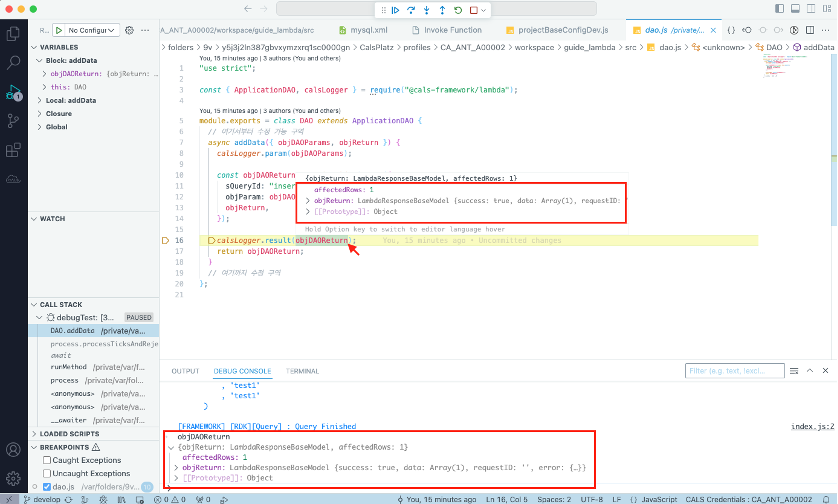Expand objDAOReturn variable in Variables
Image resolution: width=838 pixels, height=504 pixels.
(45, 74)
